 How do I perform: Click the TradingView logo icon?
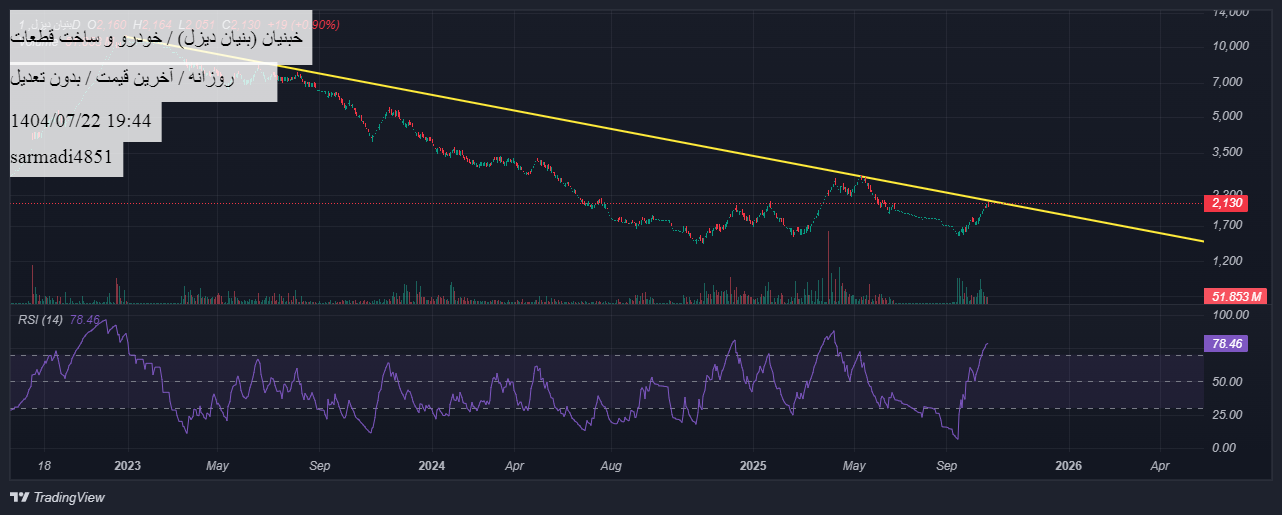19,497
